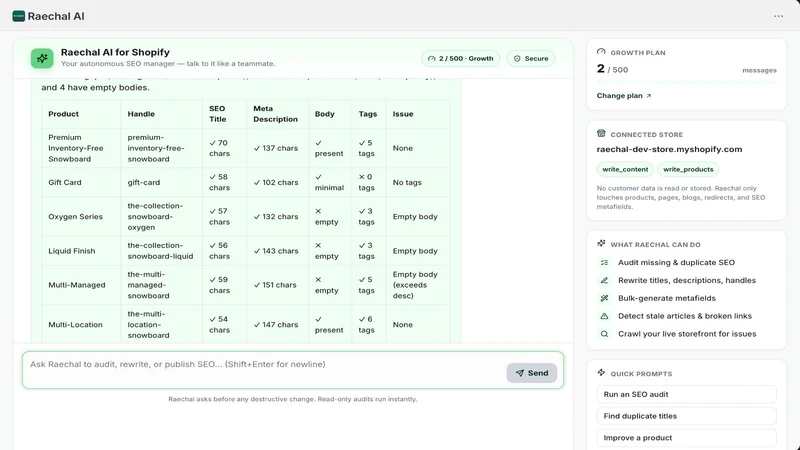The image size is (800, 450).
Task: Choose the Improve a product prompt
Action: [x=686, y=438]
